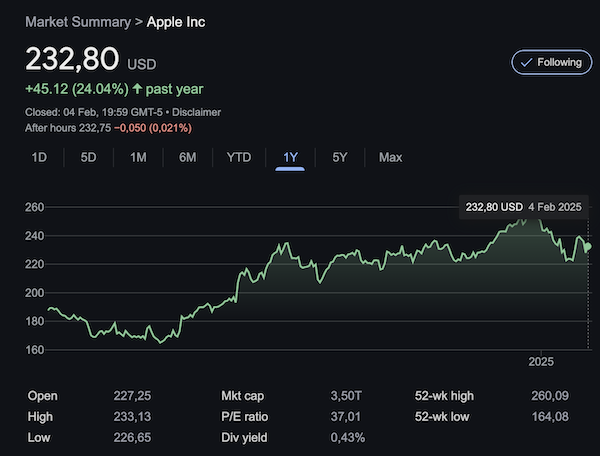This screenshot has height=456, width=600.
Task: Click the Closed: 04 Feb, 19:59 GMT-5 timestamp
Action: (94, 112)
